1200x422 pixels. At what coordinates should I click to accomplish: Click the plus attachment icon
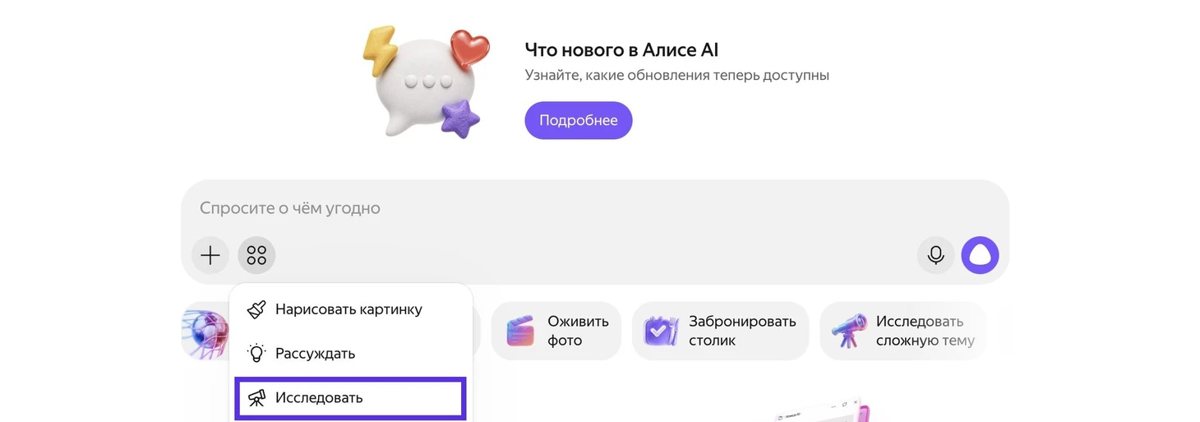[x=210, y=255]
